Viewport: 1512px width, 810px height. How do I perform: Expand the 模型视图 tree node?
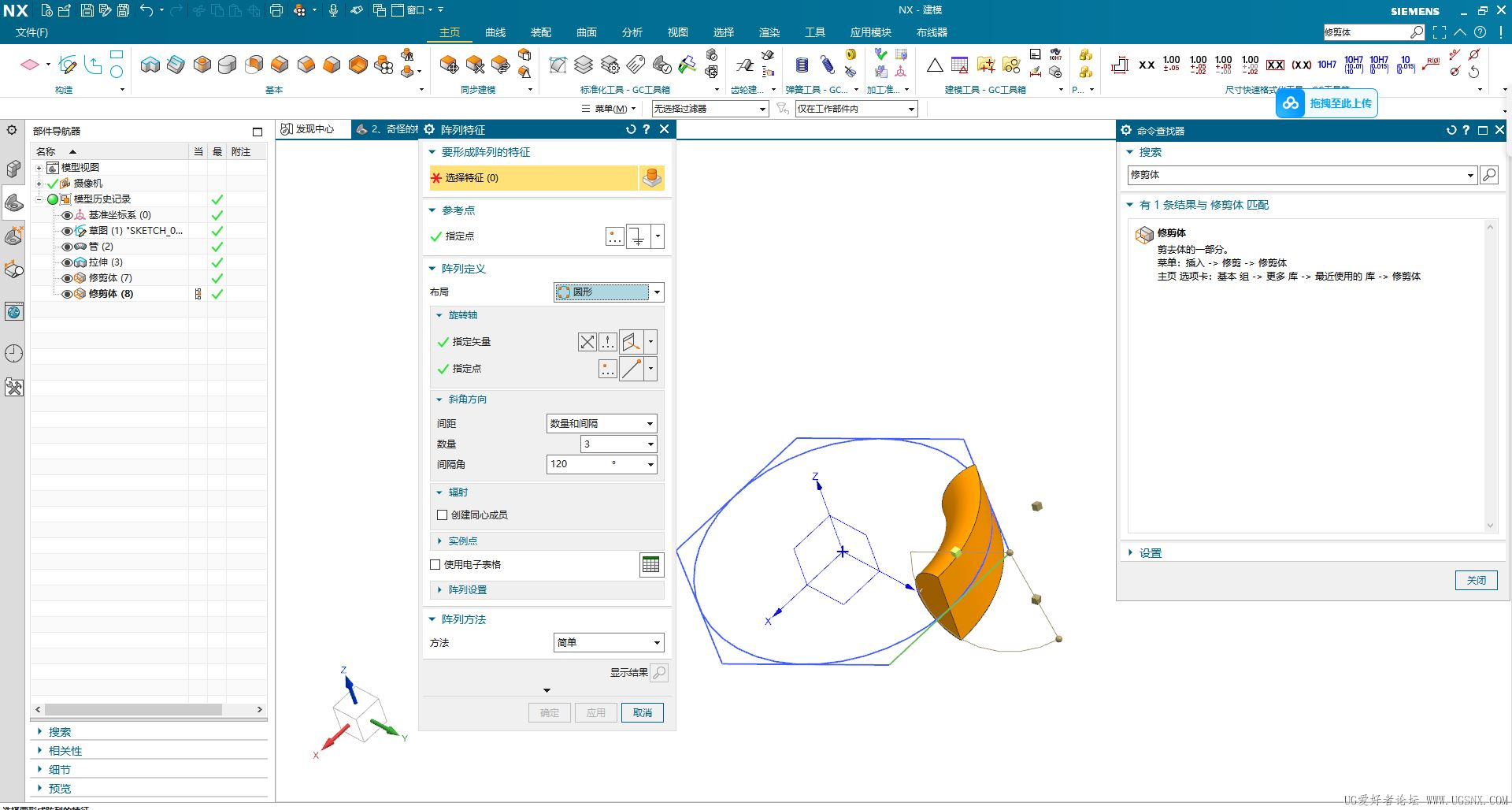[x=39, y=168]
